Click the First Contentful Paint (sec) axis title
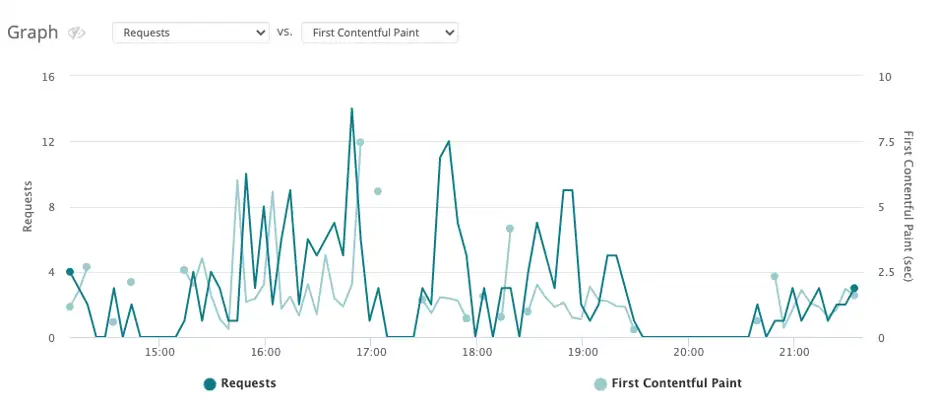 [x=908, y=206]
